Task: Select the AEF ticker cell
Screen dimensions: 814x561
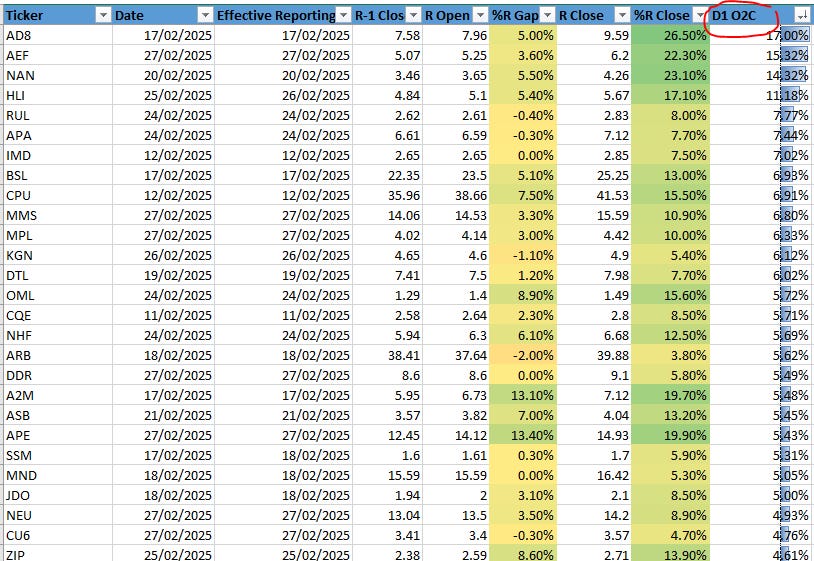Action: [57, 56]
